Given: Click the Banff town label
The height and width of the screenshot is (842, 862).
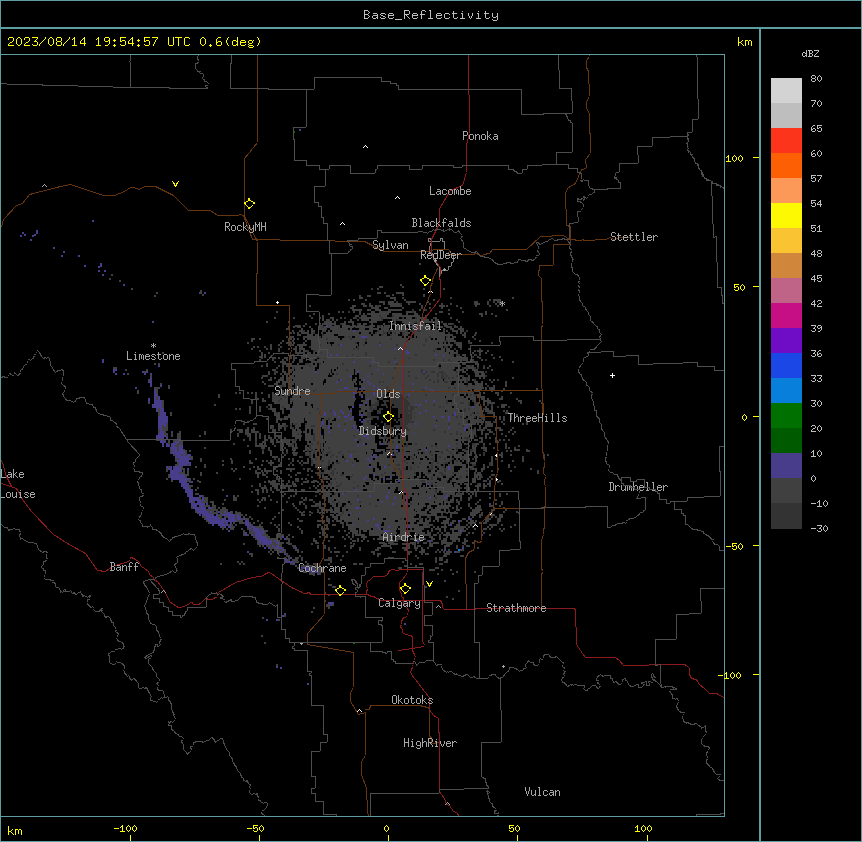Looking at the screenshot, I should [x=124, y=567].
